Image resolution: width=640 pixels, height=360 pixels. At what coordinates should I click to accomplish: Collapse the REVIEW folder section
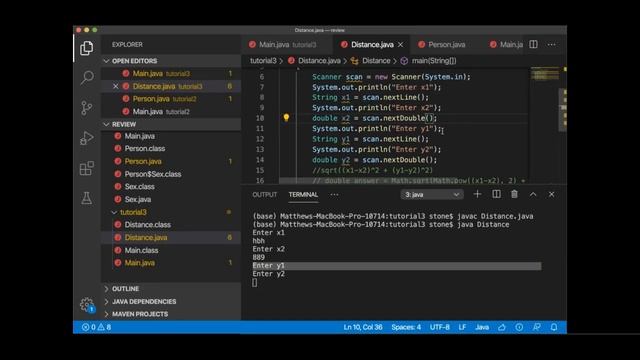tap(171, 124)
